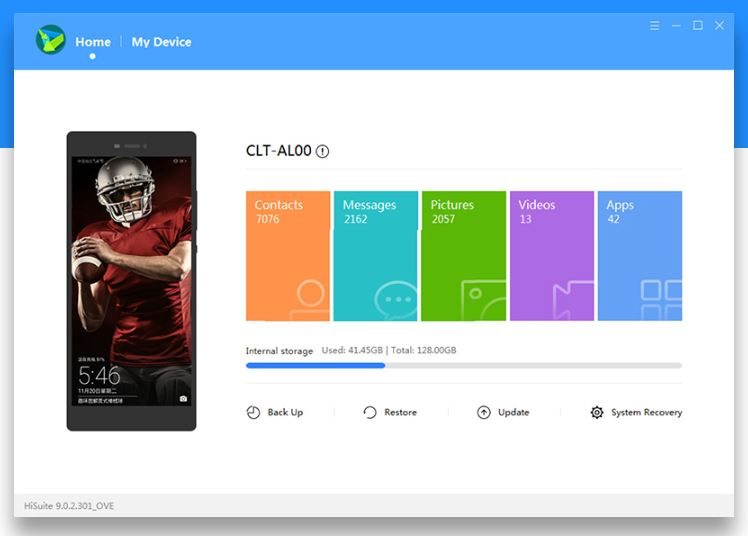Open the Pictures tile
Viewport: 748px width, 536px height.
tap(463, 256)
